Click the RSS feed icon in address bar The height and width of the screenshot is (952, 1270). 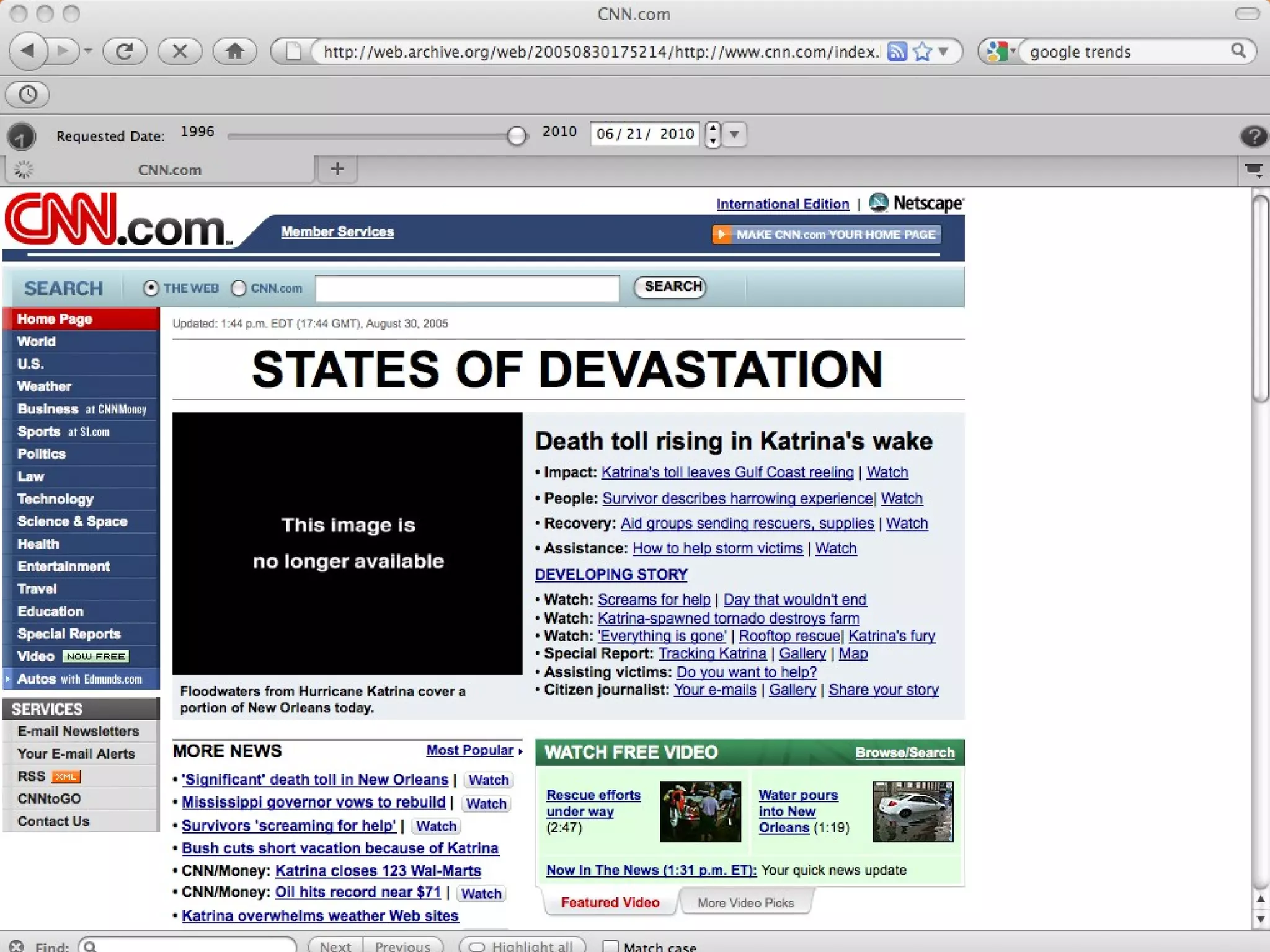point(897,51)
